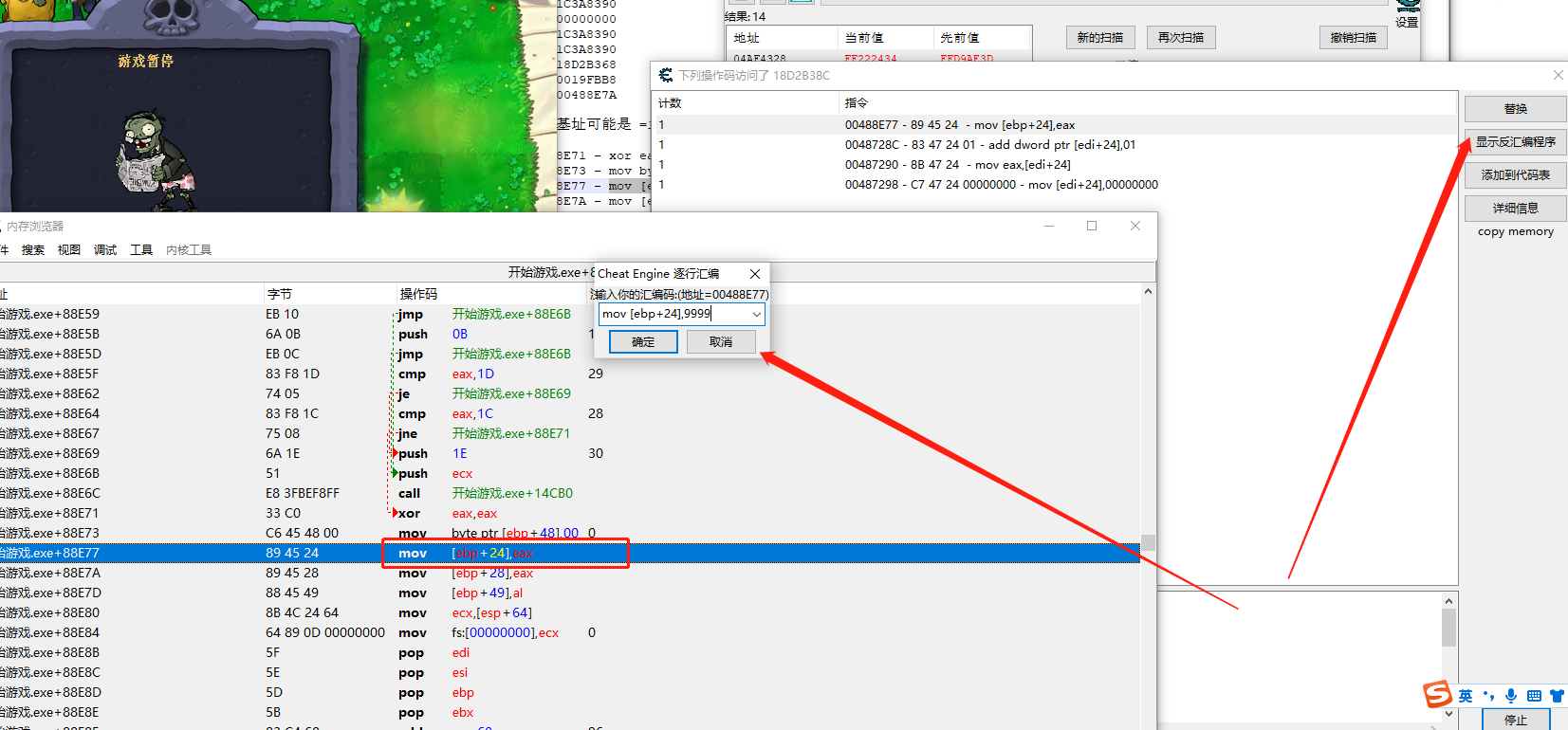This screenshot has width=1568, height=730.
Task: Click the 替换 button
Action: click(1515, 109)
